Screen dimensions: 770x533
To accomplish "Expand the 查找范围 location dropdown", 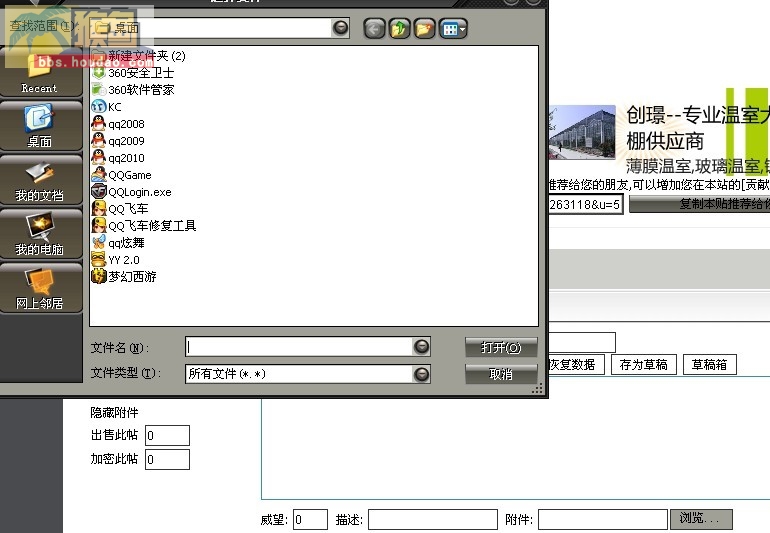I will coord(340,28).
